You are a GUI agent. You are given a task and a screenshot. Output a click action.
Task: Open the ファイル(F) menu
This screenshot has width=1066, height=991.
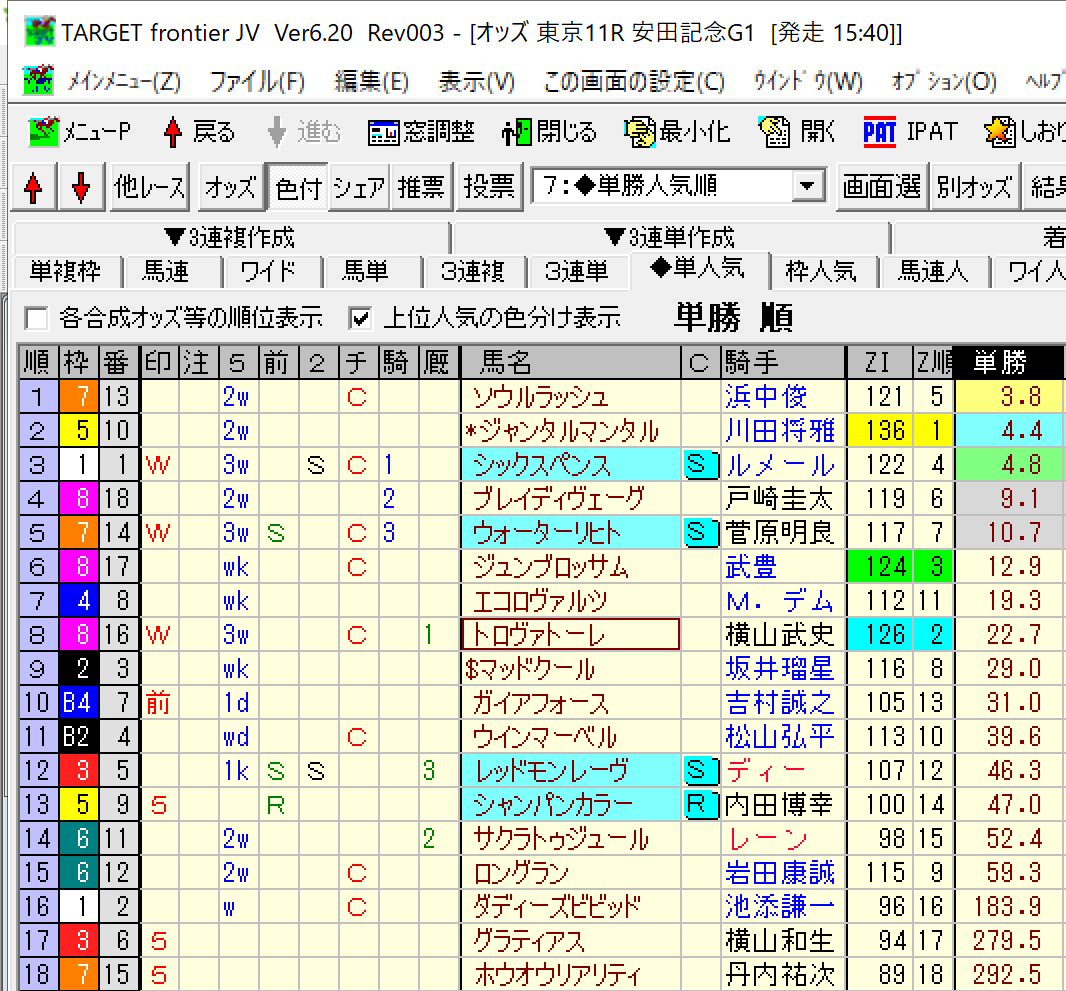[x=257, y=82]
